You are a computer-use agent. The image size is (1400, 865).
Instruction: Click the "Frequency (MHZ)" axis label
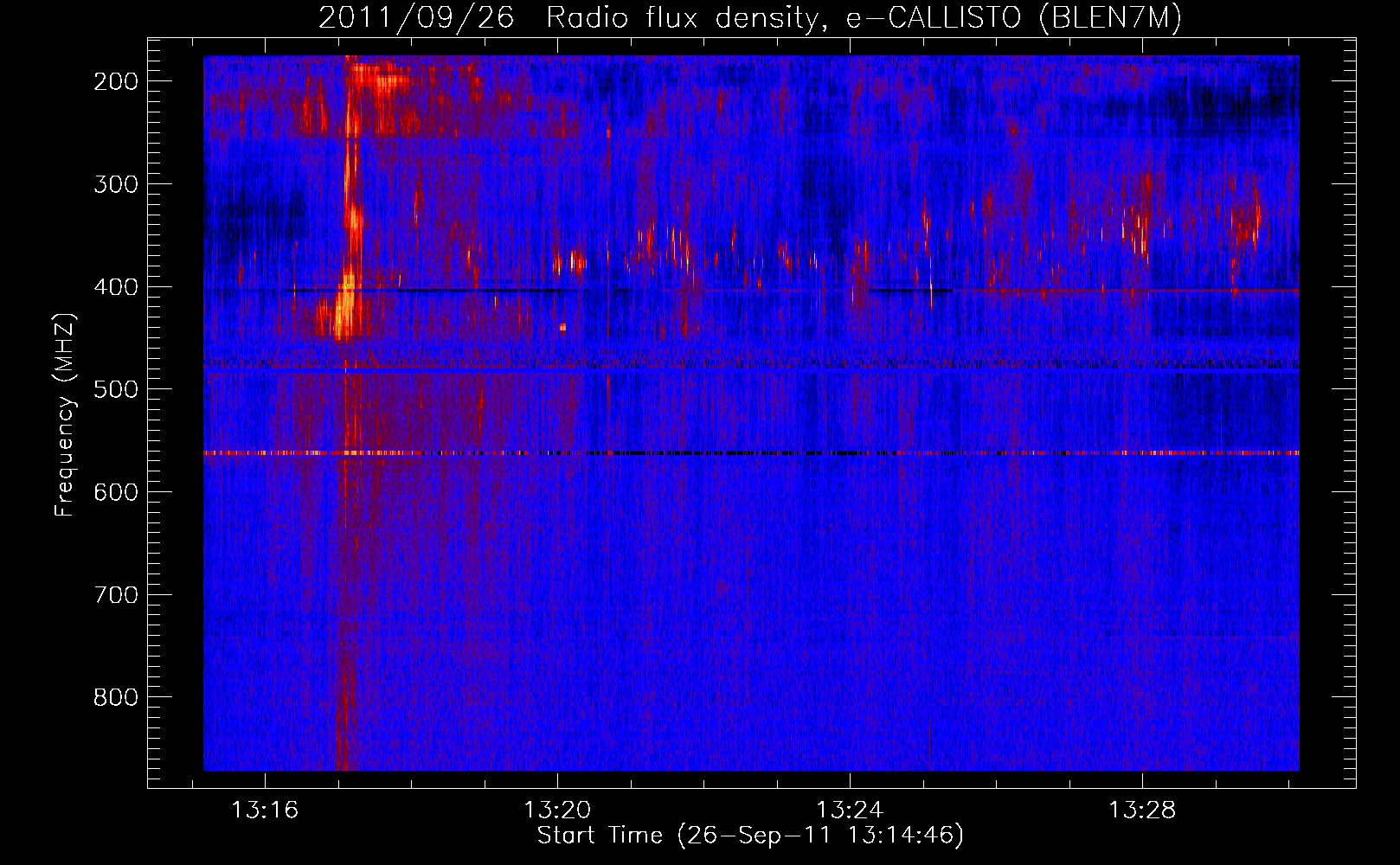tap(65, 415)
